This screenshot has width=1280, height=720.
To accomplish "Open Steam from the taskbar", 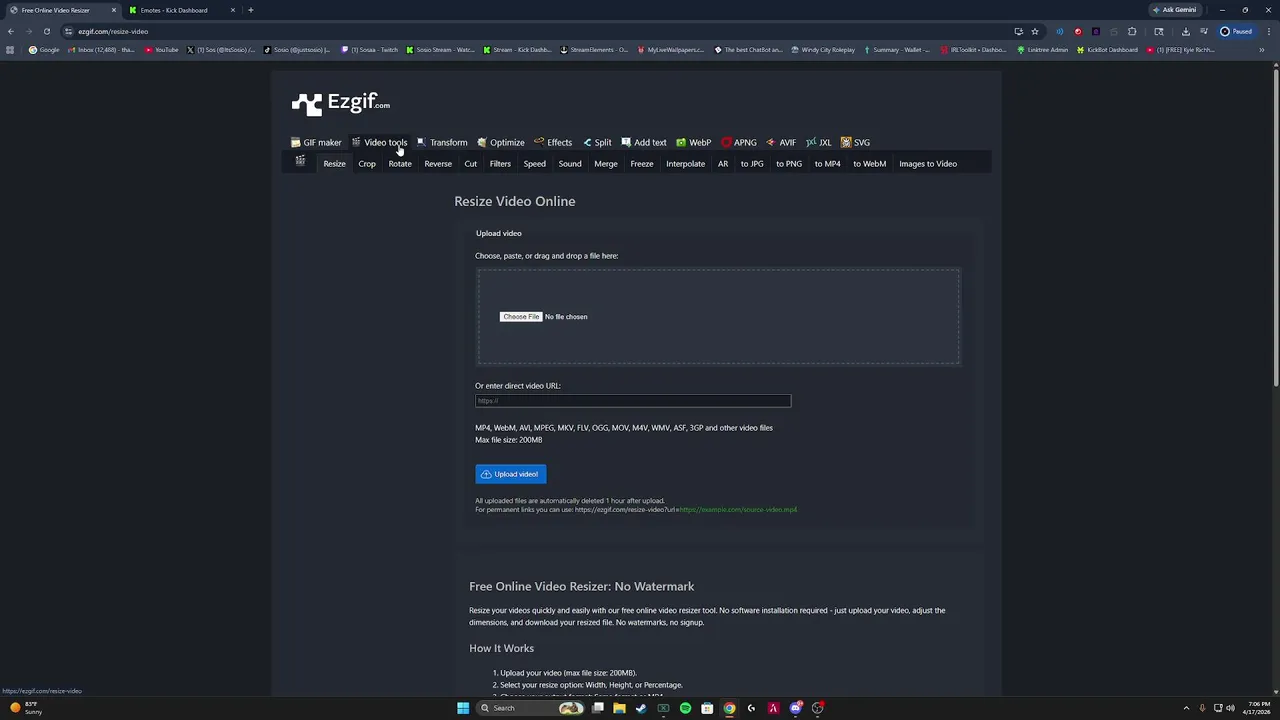I will pyautogui.click(x=641, y=708).
